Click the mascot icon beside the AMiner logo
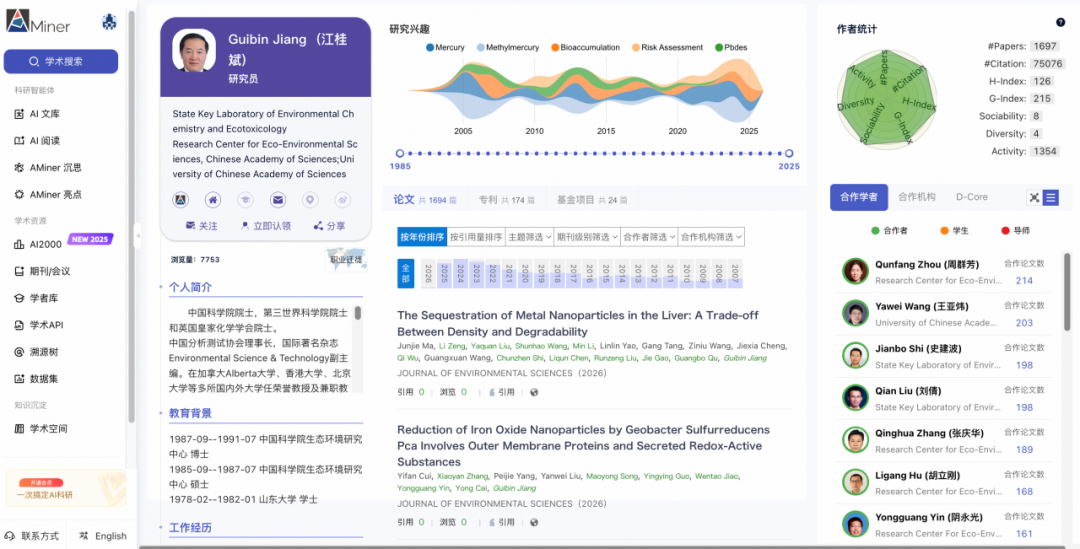This screenshot has width=1080, height=549. [109, 22]
